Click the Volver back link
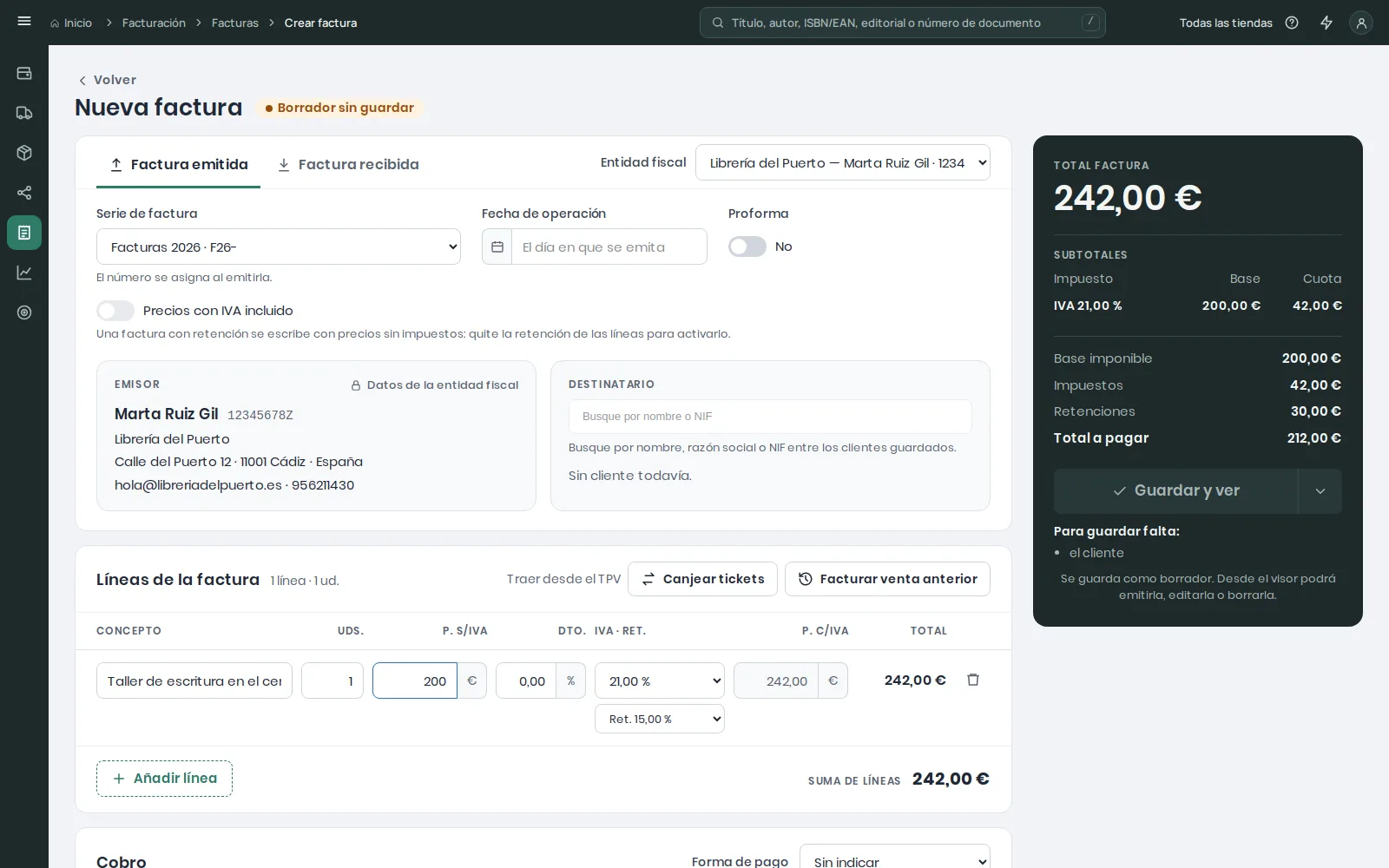Viewport: 1389px width, 868px height. coord(107,80)
